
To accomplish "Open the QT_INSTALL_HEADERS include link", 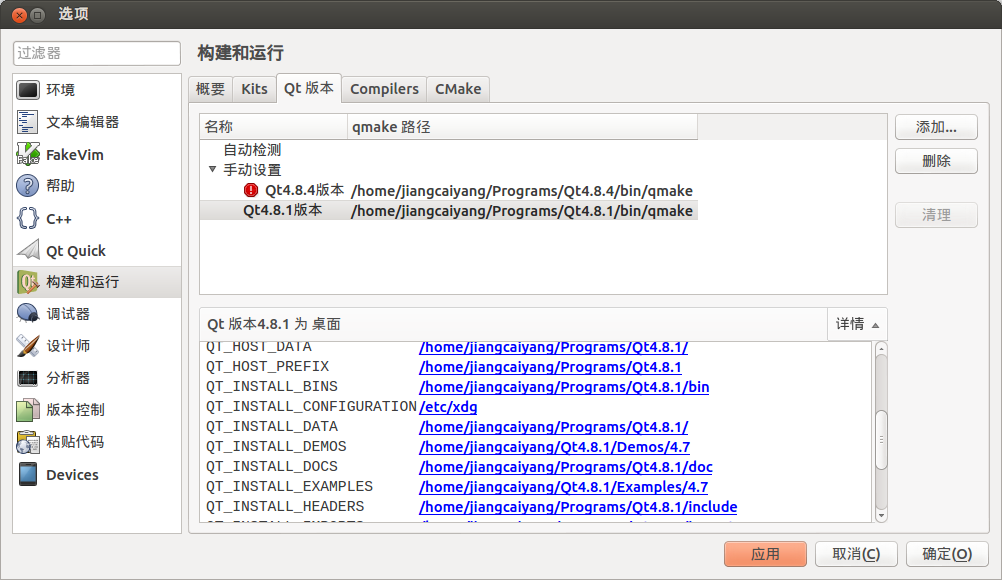I will pos(578,507).
